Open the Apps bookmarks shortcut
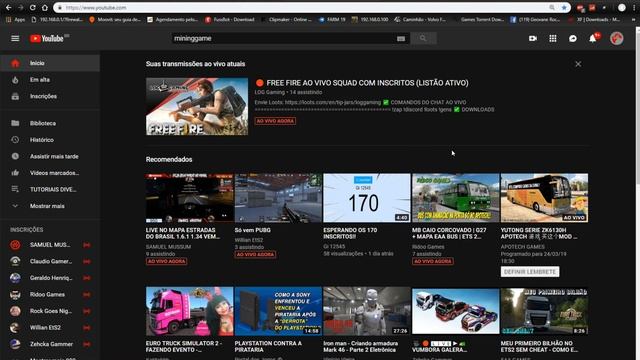The height and width of the screenshot is (360, 640). 16,20
